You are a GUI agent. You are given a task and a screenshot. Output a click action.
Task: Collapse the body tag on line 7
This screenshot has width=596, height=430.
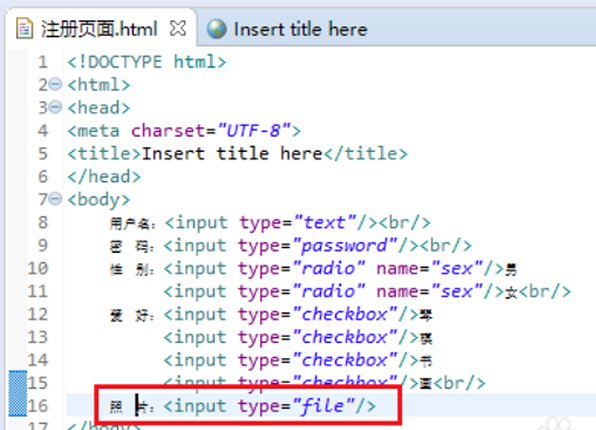[55, 199]
